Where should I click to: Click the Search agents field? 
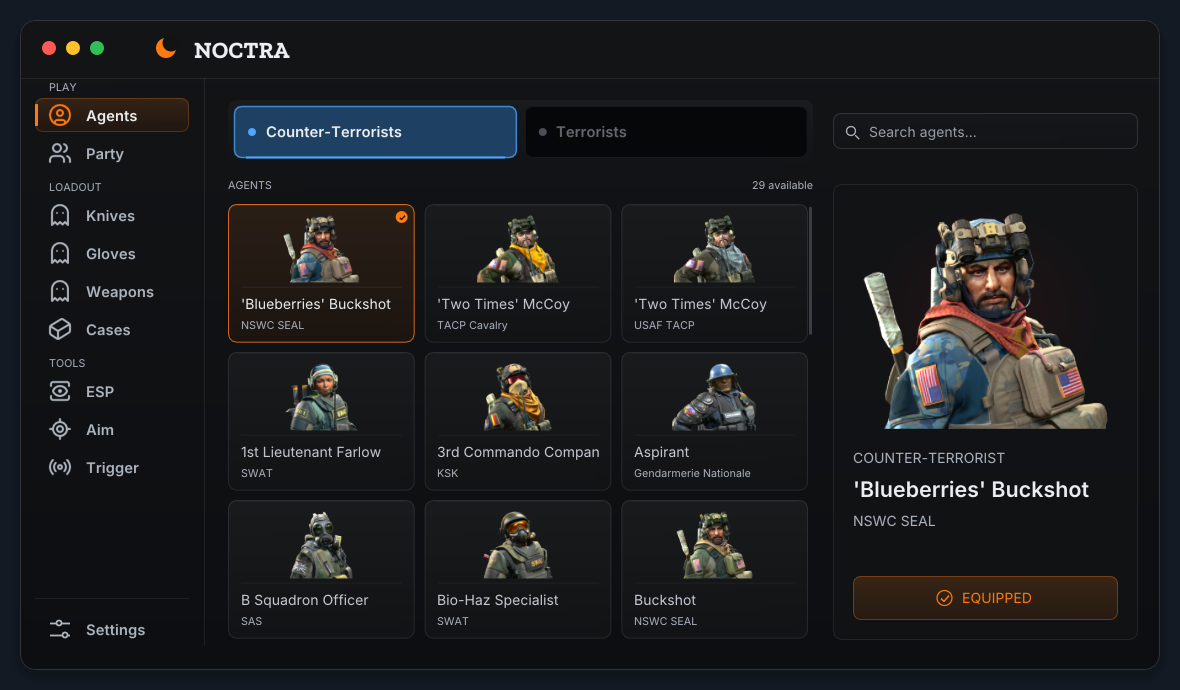(985, 132)
